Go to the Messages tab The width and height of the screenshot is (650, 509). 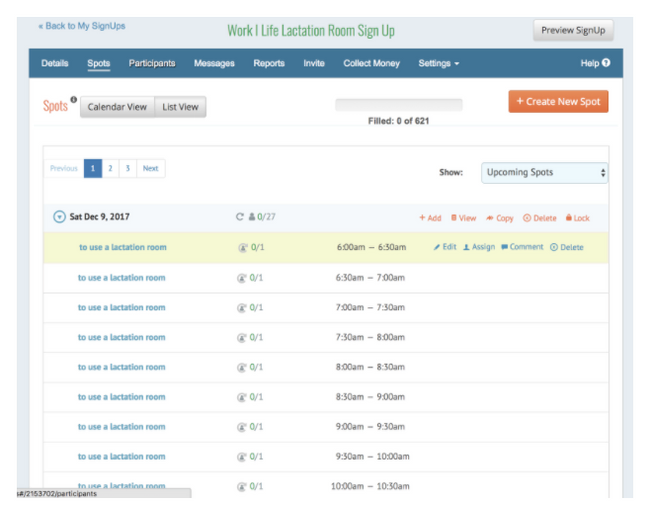tap(214, 63)
